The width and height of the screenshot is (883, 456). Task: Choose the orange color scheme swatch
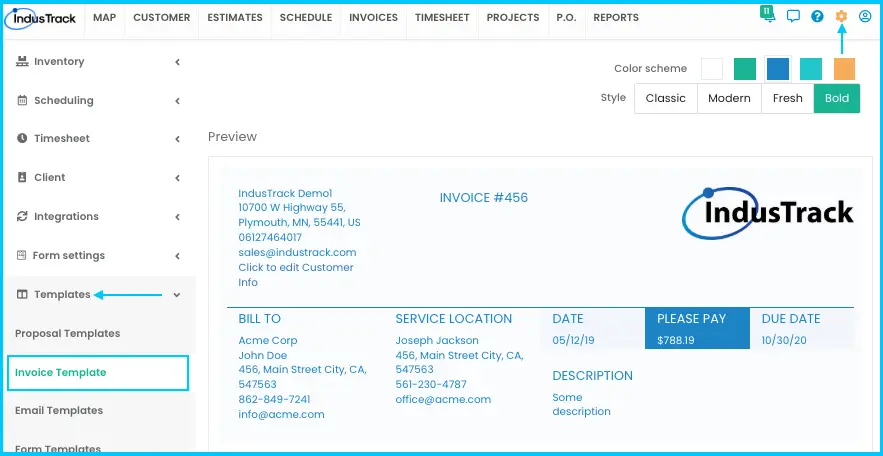(844, 69)
